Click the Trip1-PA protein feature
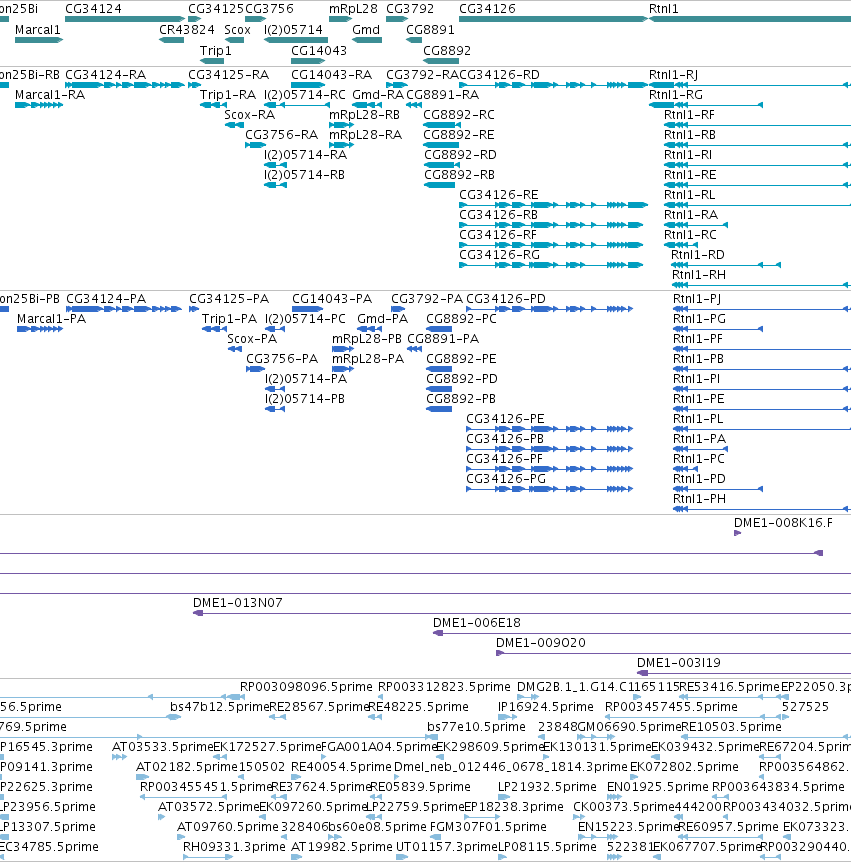851x862 pixels. [x=214, y=329]
